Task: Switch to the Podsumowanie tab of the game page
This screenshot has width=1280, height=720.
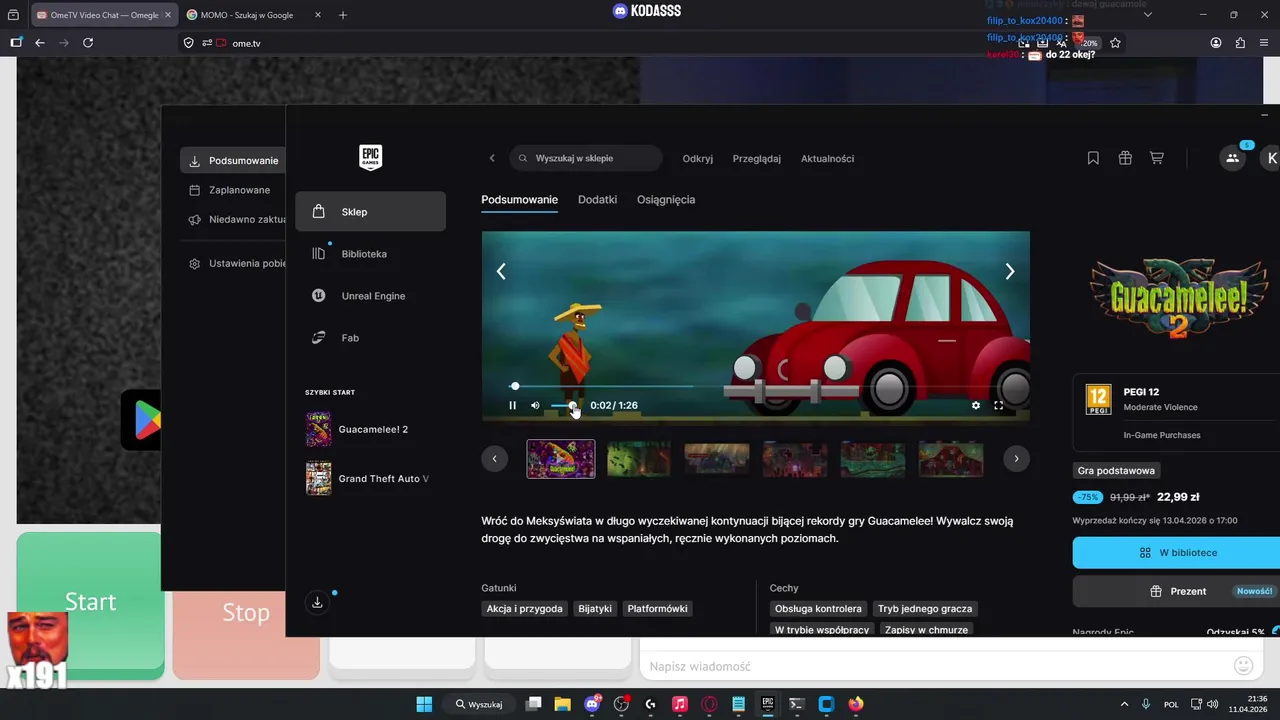Action: point(519,200)
